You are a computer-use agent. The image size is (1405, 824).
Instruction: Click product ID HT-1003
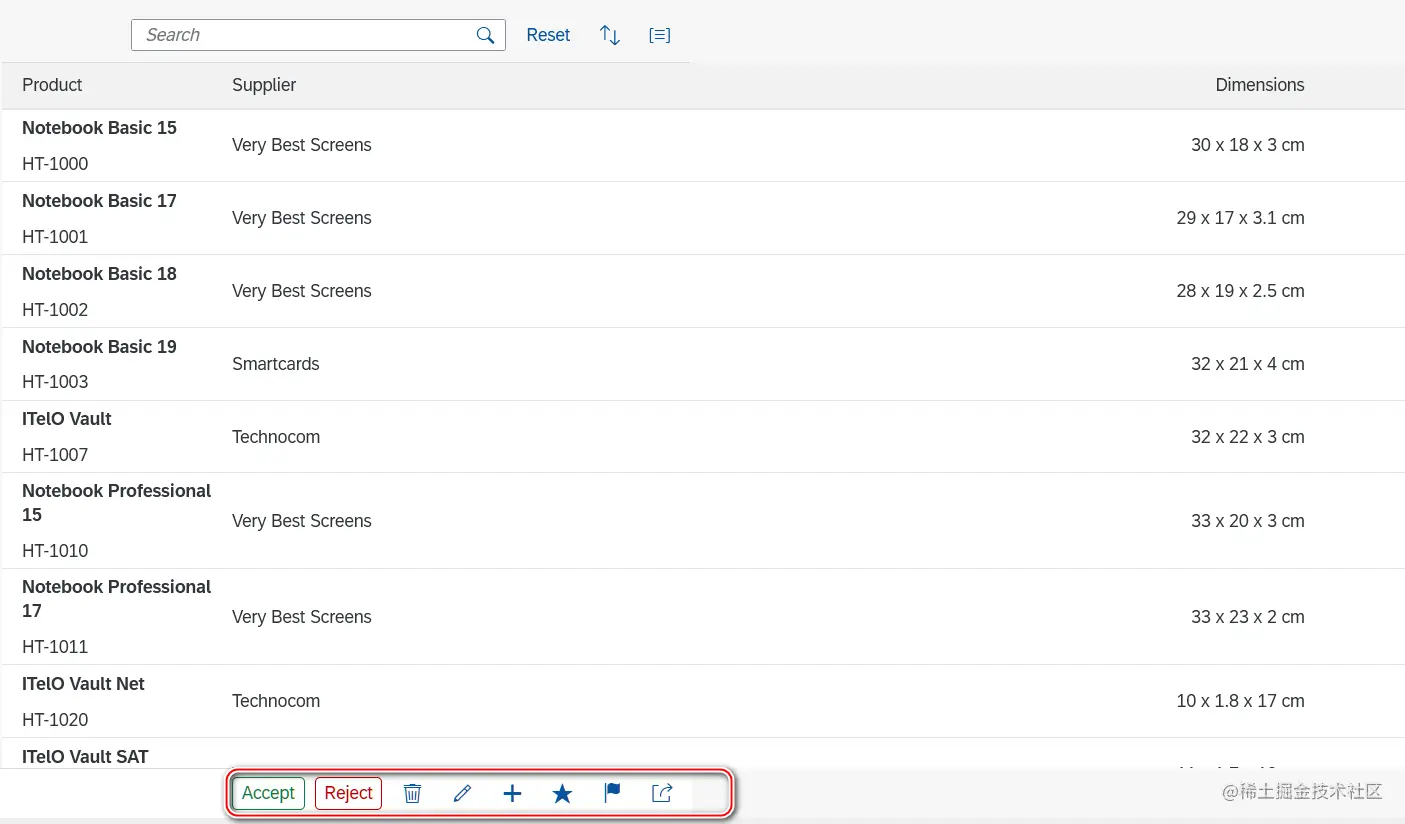coord(55,382)
